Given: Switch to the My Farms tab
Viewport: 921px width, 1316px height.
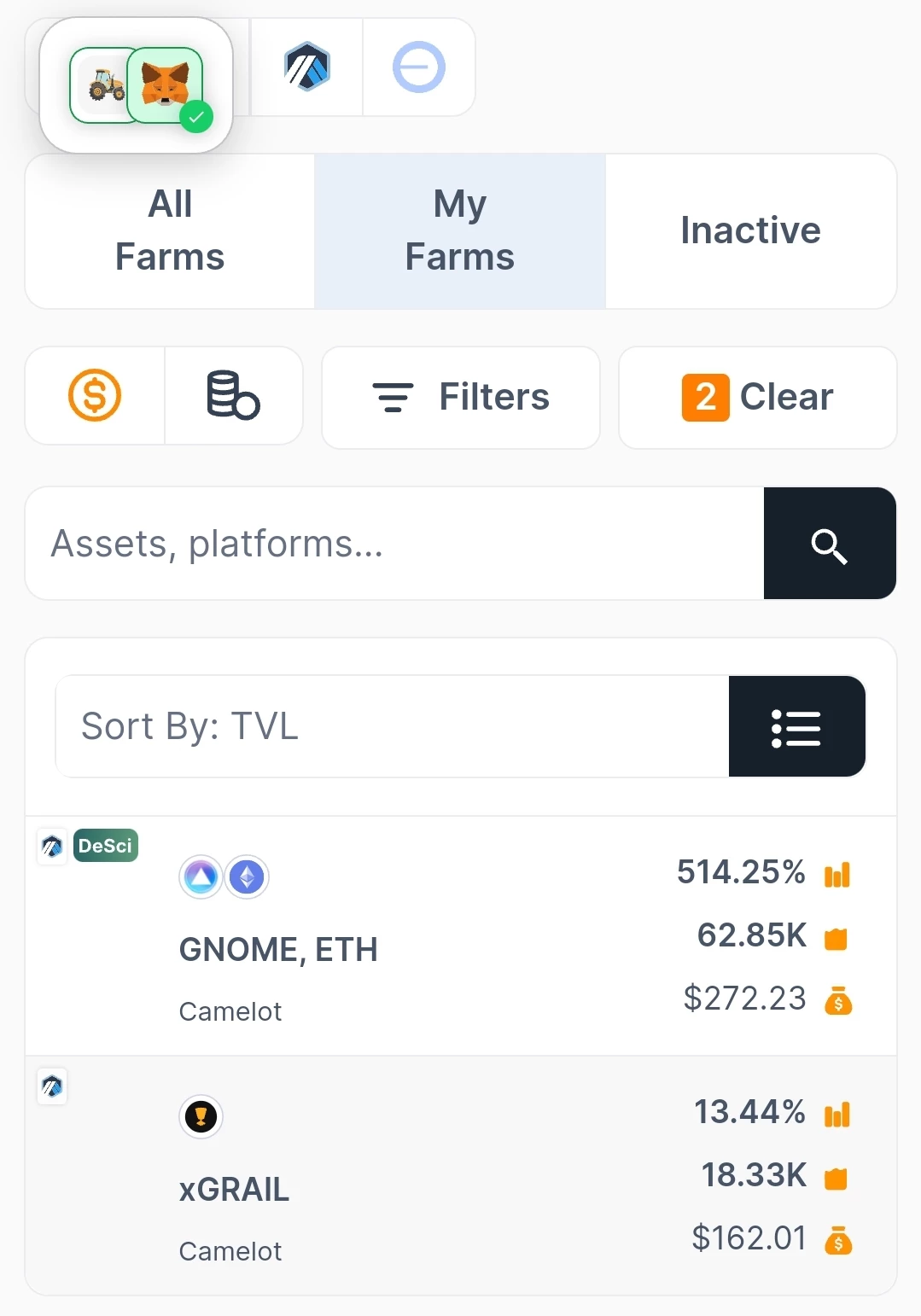Looking at the screenshot, I should pyautogui.click(x=460, y=231).
